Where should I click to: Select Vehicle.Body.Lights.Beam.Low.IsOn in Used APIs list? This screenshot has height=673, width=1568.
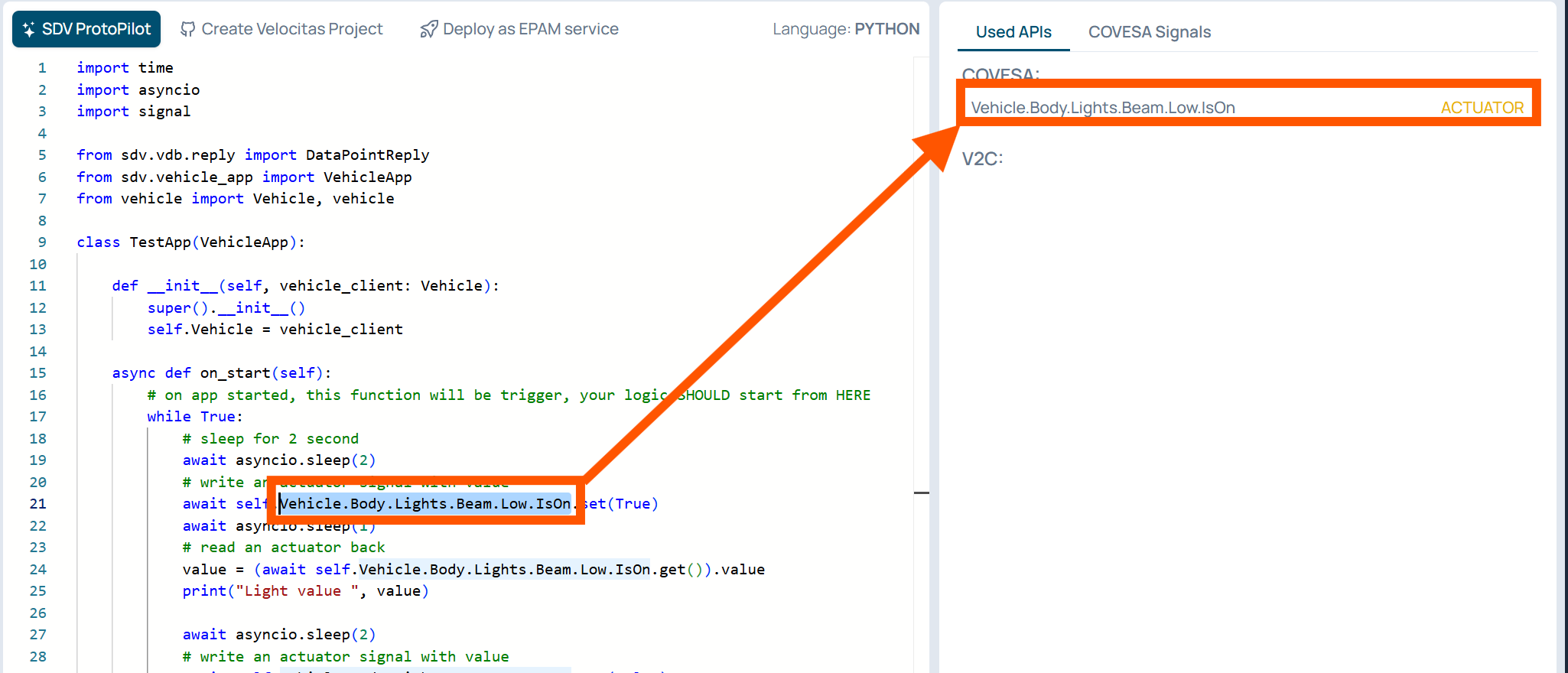1102,108
